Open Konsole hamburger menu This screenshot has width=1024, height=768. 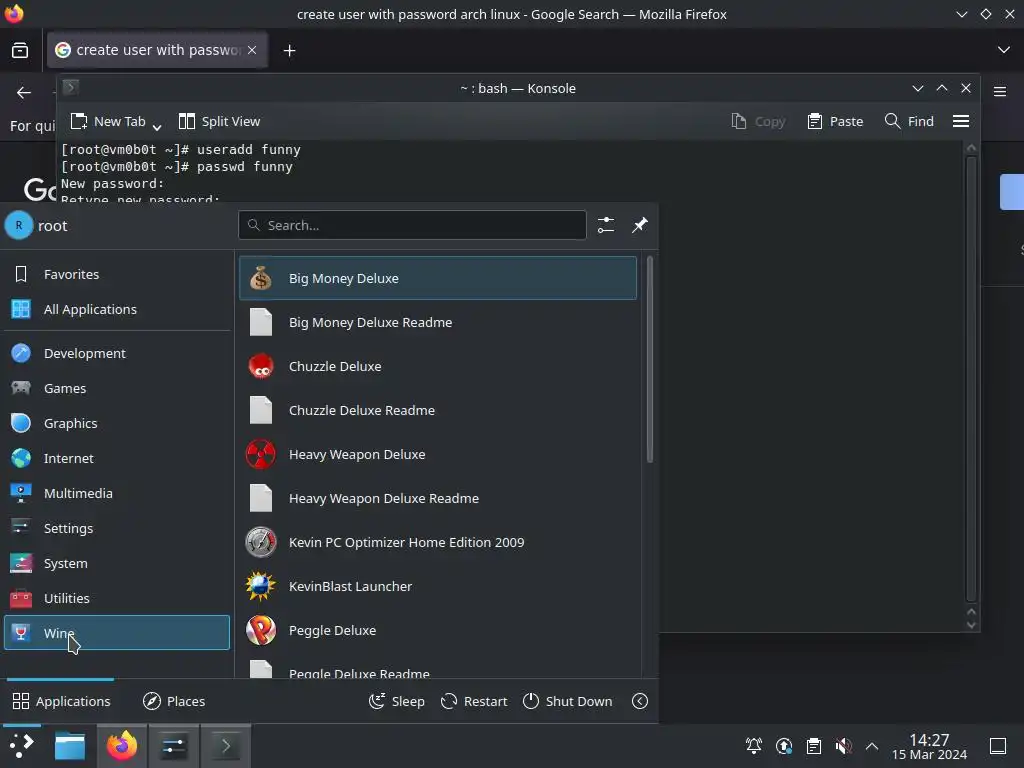pos(961,121)
